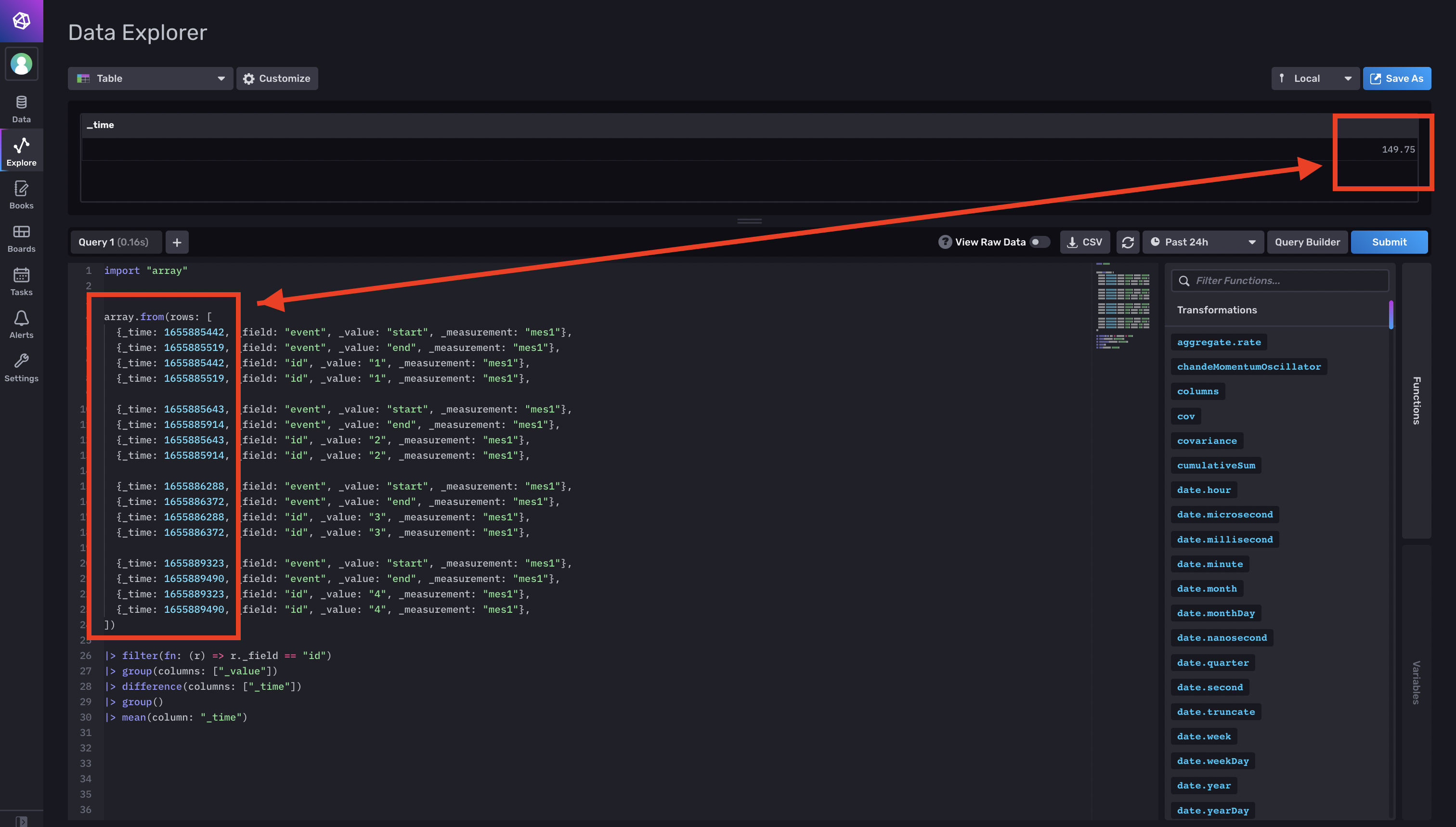The image size is (1456, 827).
Task: Go to Boards in sidebar
Action: (x=22, y=239)
